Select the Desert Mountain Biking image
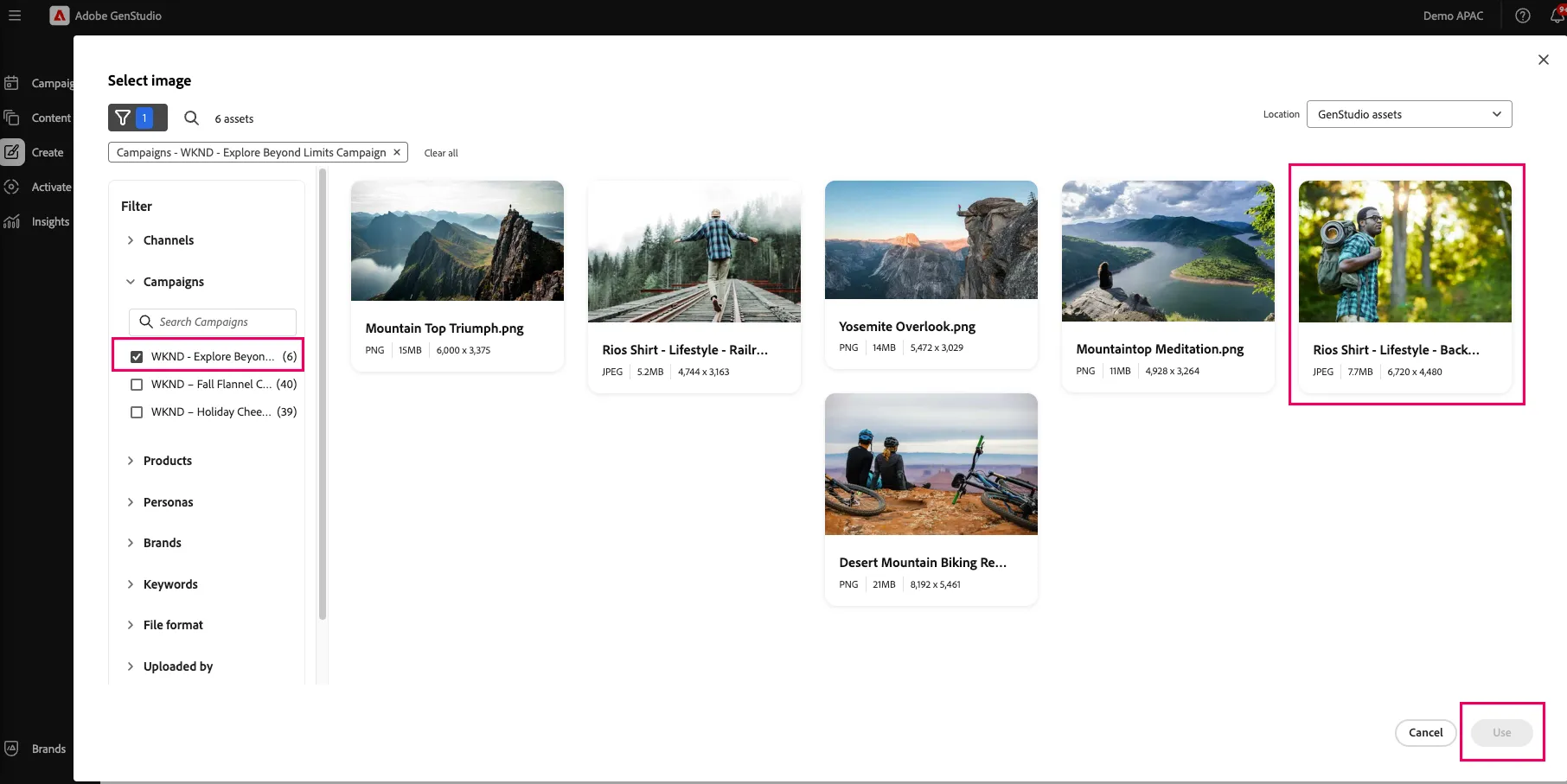This screenshot has height=784, width=1567. coord(931,464)
